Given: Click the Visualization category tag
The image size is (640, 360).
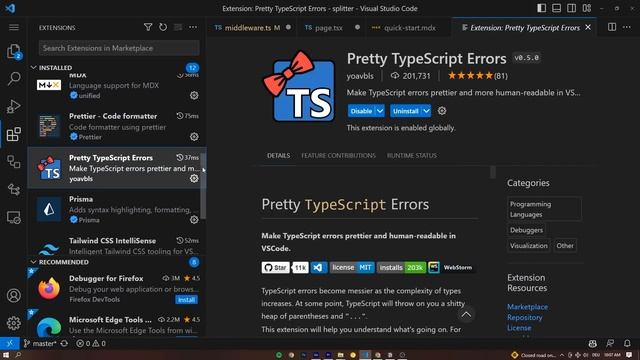Looking at the screenshot, I should [x=529, y=246].
